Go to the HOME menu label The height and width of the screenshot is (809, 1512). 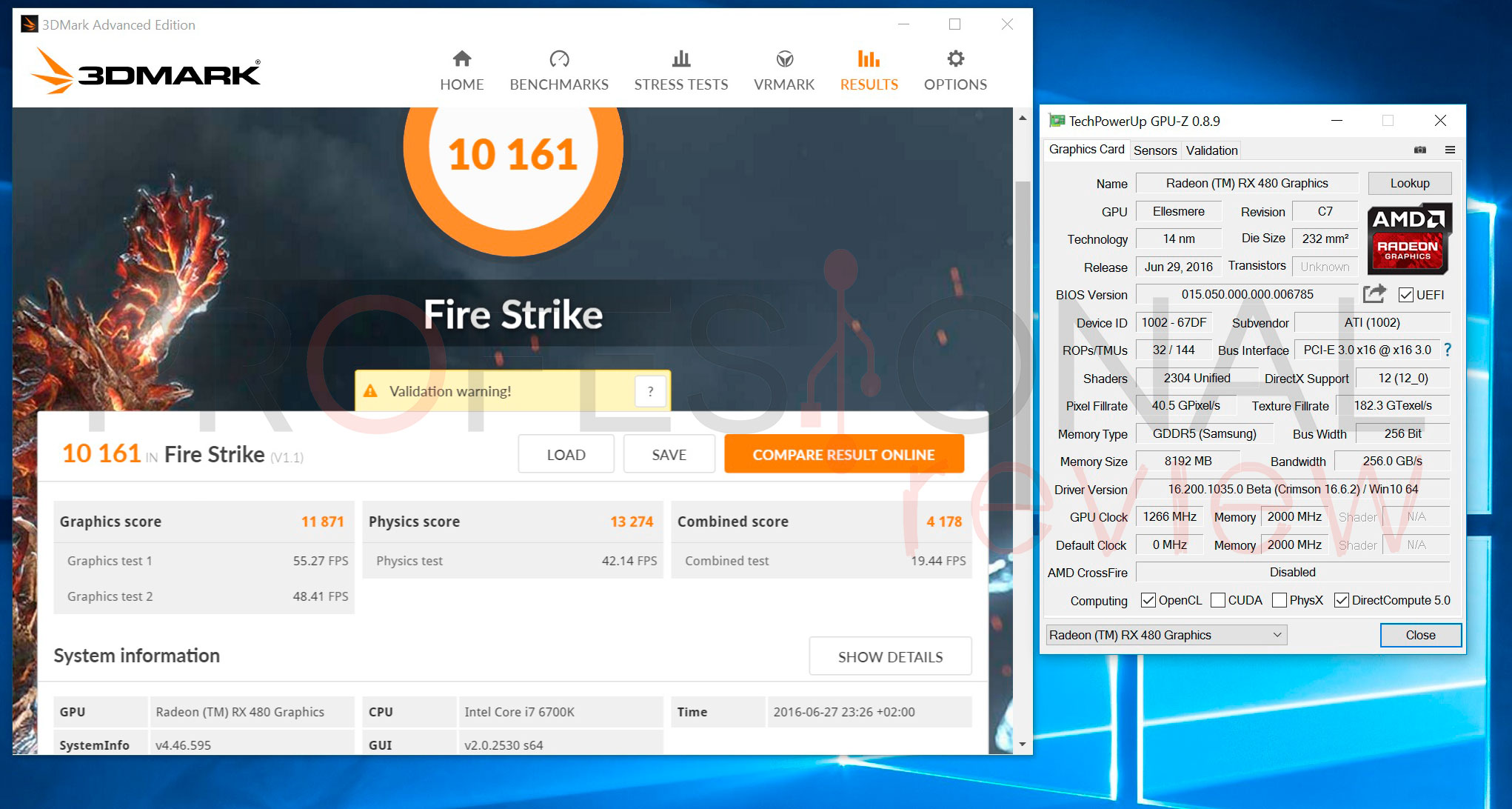click(462, 84)
